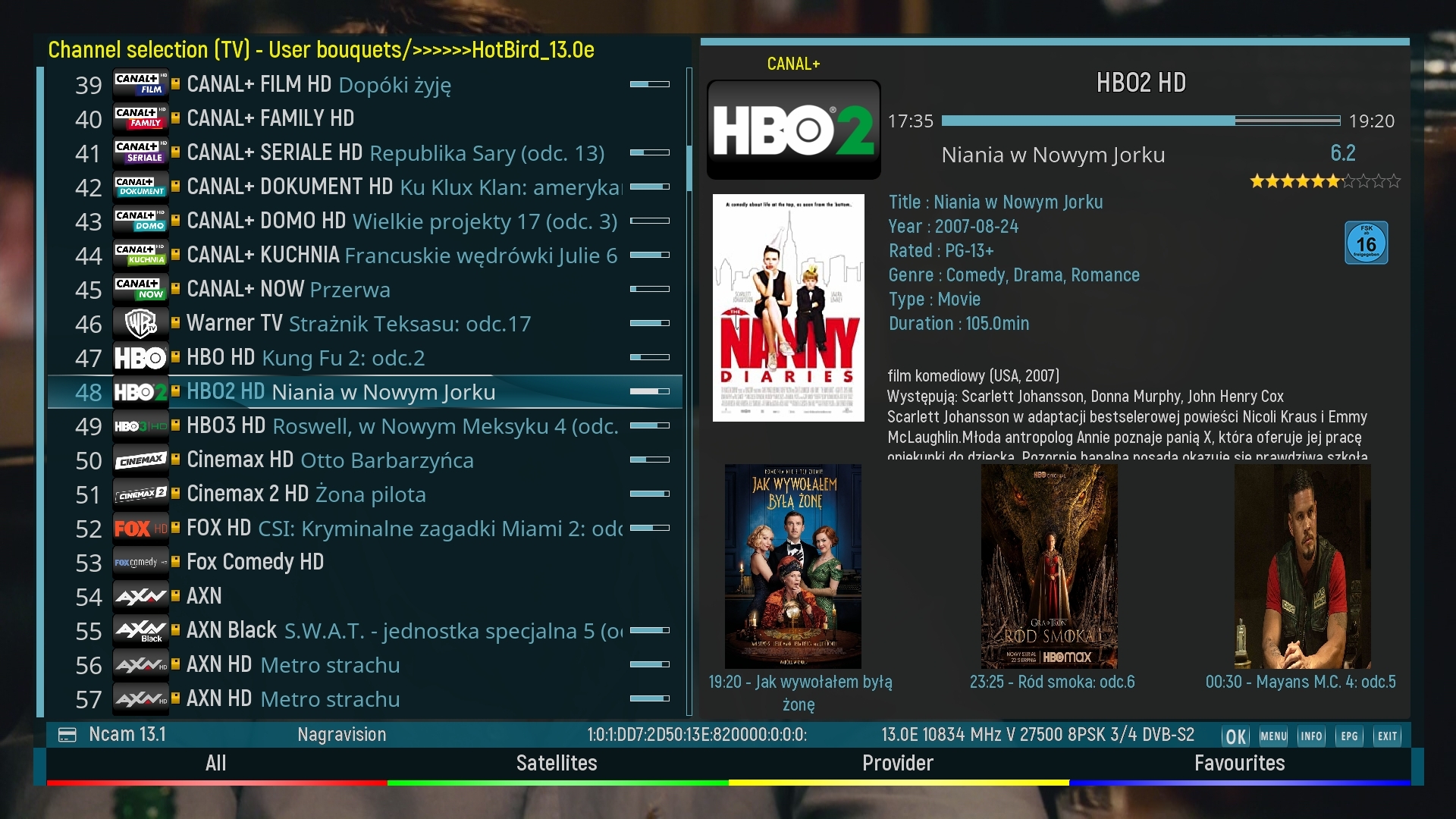The width and height of the screenshot is (1456, 819).
Task: Click the channel list vertical scrollbar
Action: (x=689, y=391)
